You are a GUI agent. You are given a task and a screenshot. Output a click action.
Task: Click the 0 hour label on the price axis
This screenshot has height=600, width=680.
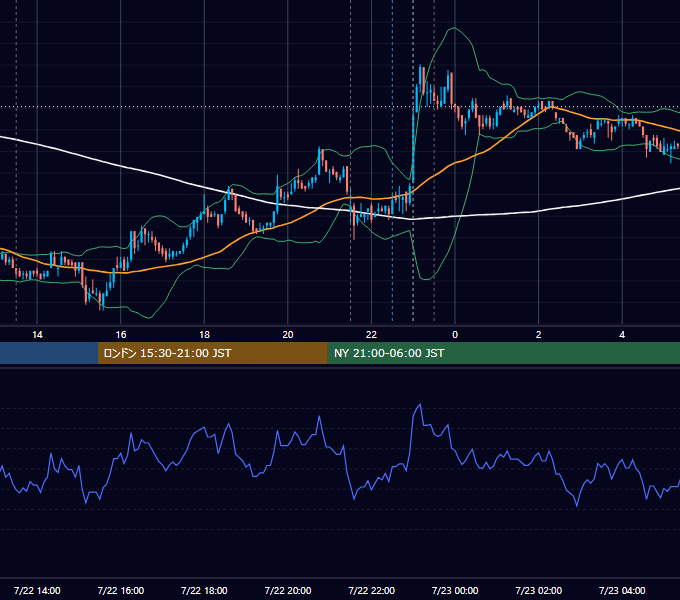pyautogui.click(x=455, y=335)
